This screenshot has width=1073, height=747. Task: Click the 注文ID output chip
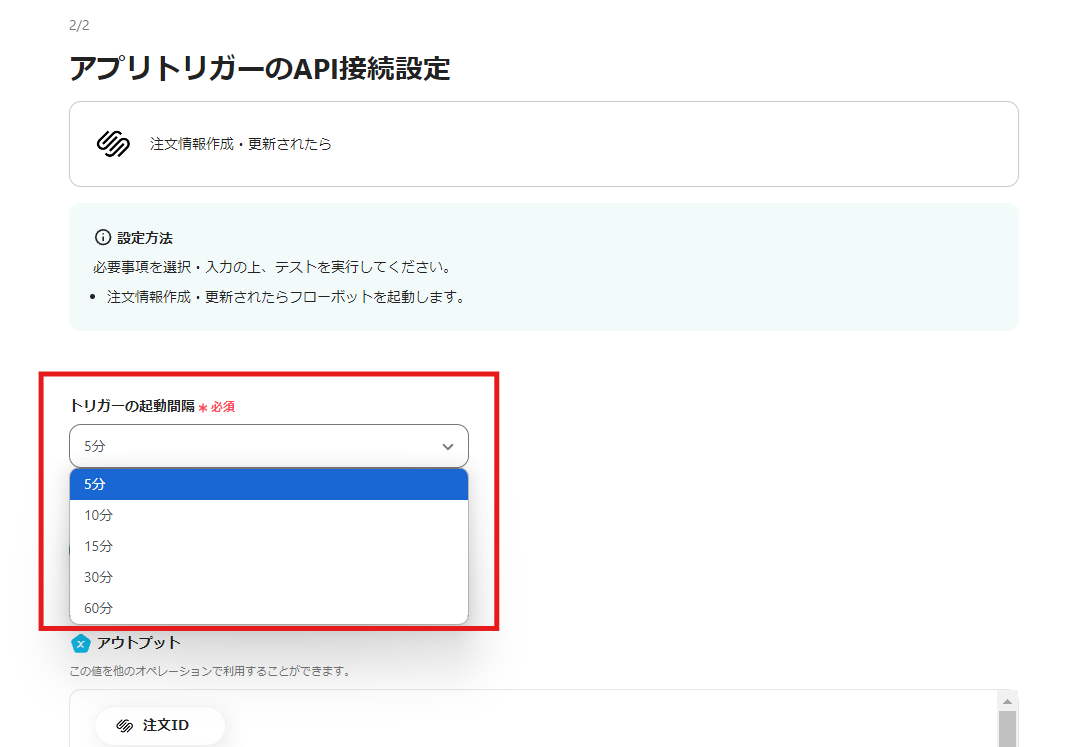pyautogui.click(x=159, y=726)
